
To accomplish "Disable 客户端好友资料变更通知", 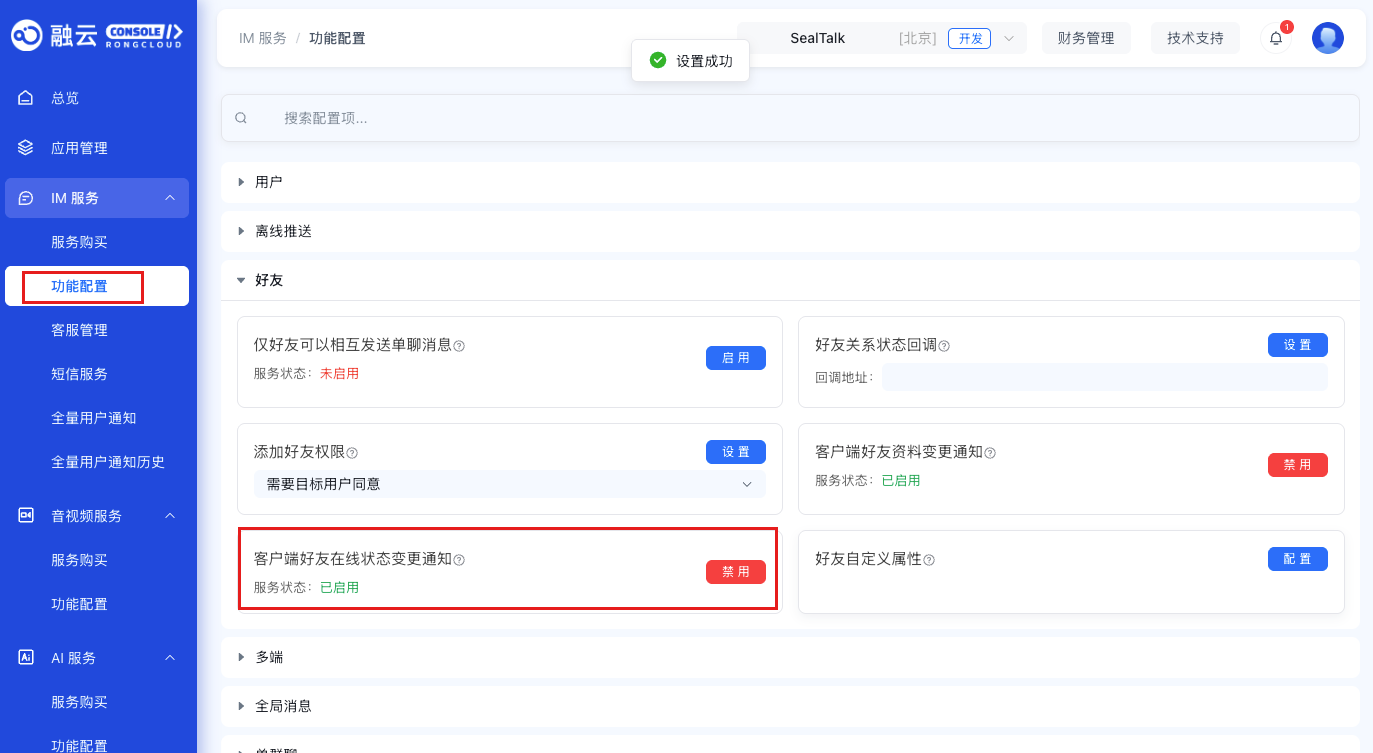I will [x=1297, y=464].
